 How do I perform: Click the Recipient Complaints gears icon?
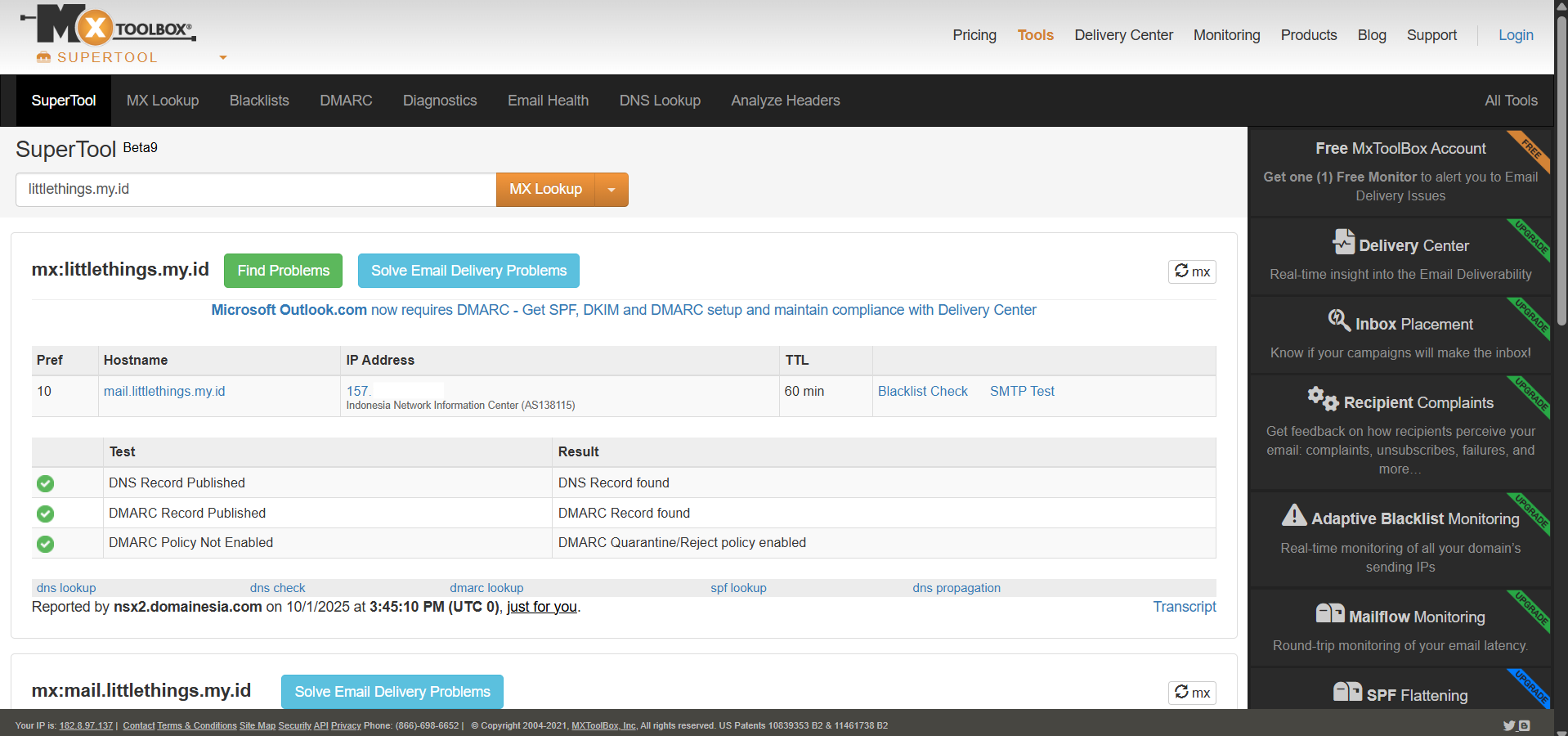click(x=1323, y=398)
